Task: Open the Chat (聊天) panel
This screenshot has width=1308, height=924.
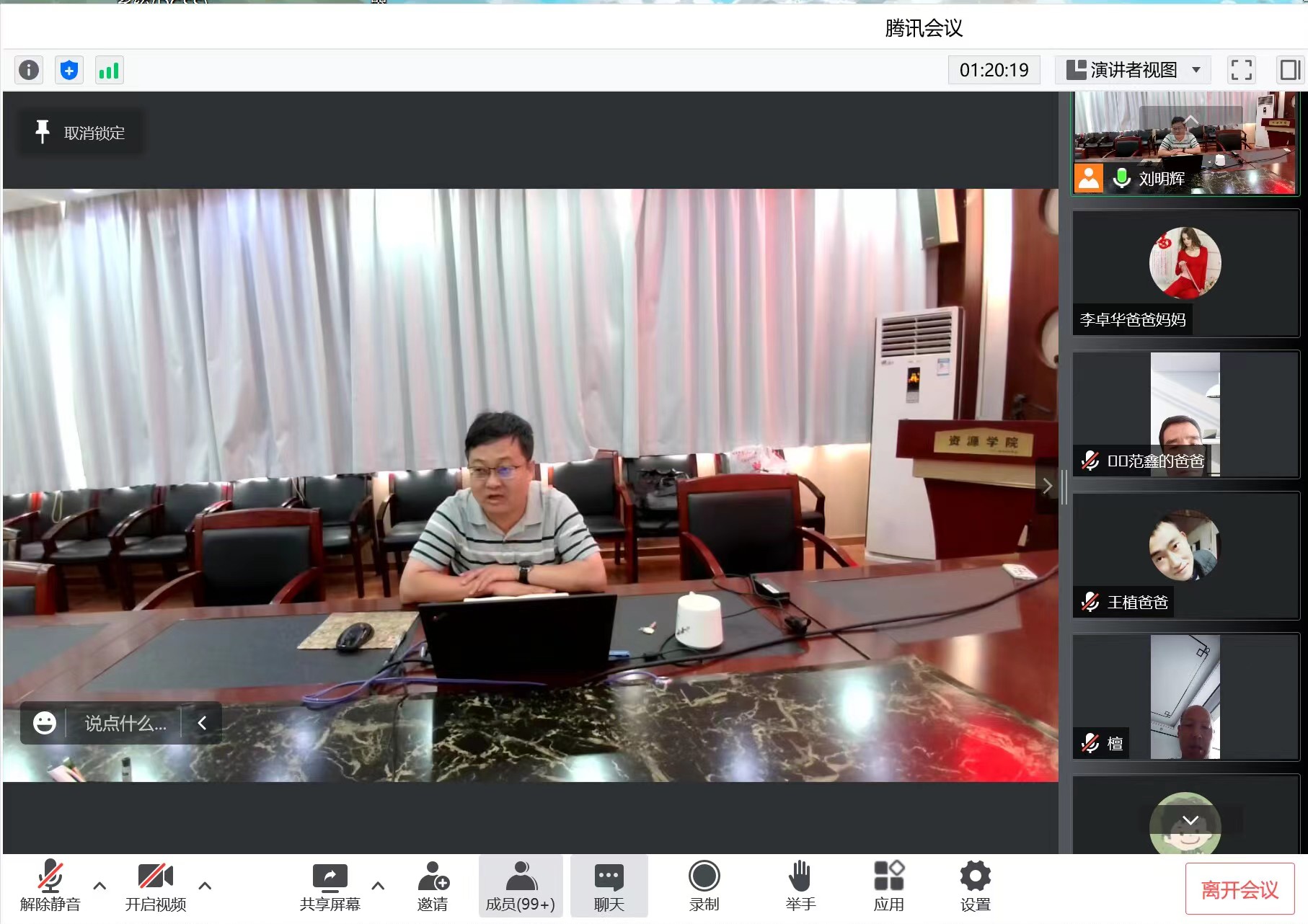Action: tap(609, 886)
